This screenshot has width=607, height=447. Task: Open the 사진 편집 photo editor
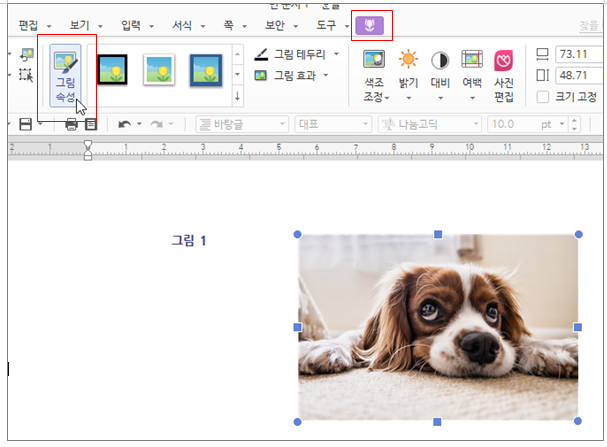504,76
